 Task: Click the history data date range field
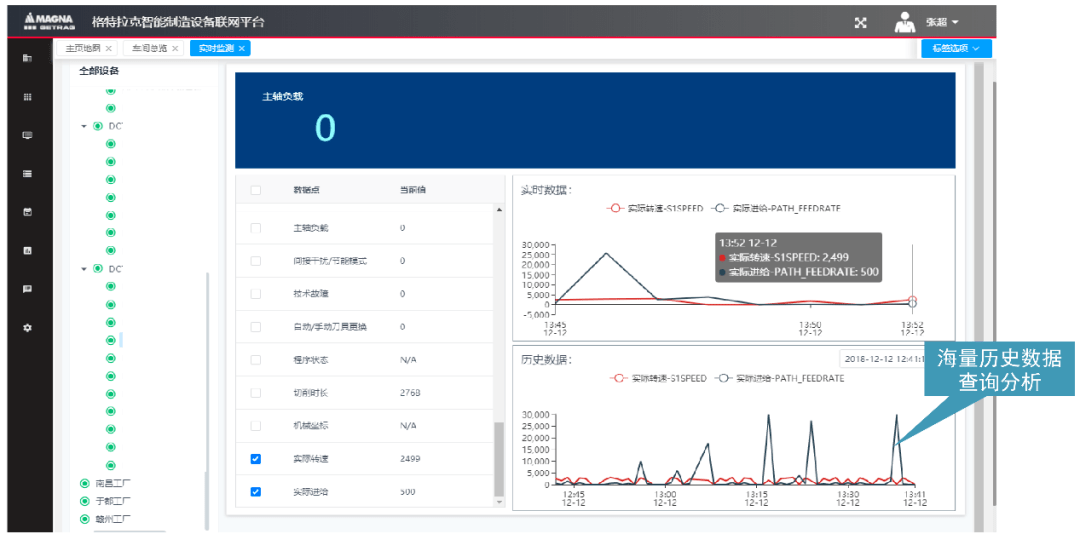[881, 358]
